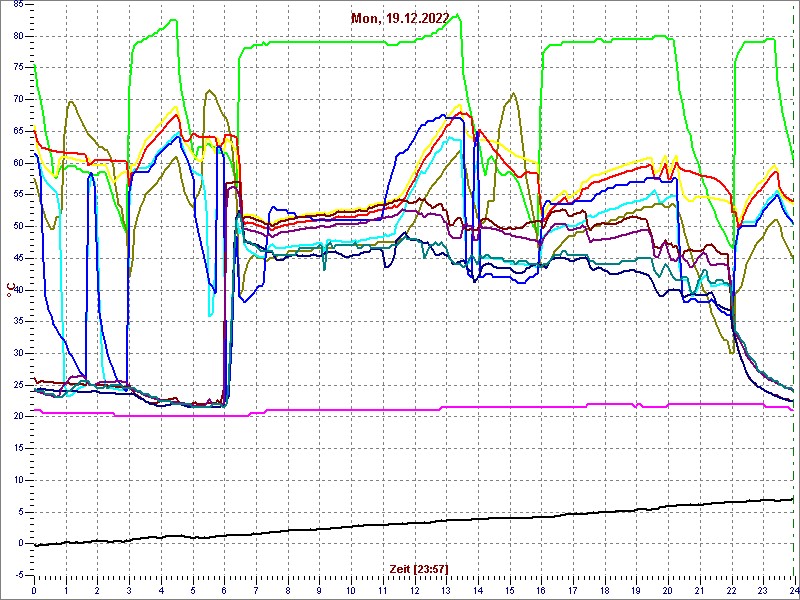The height and width of the screenshot is (600, 800).
Task: Pick hour '8' on the time axis
Action: [288, 591]
